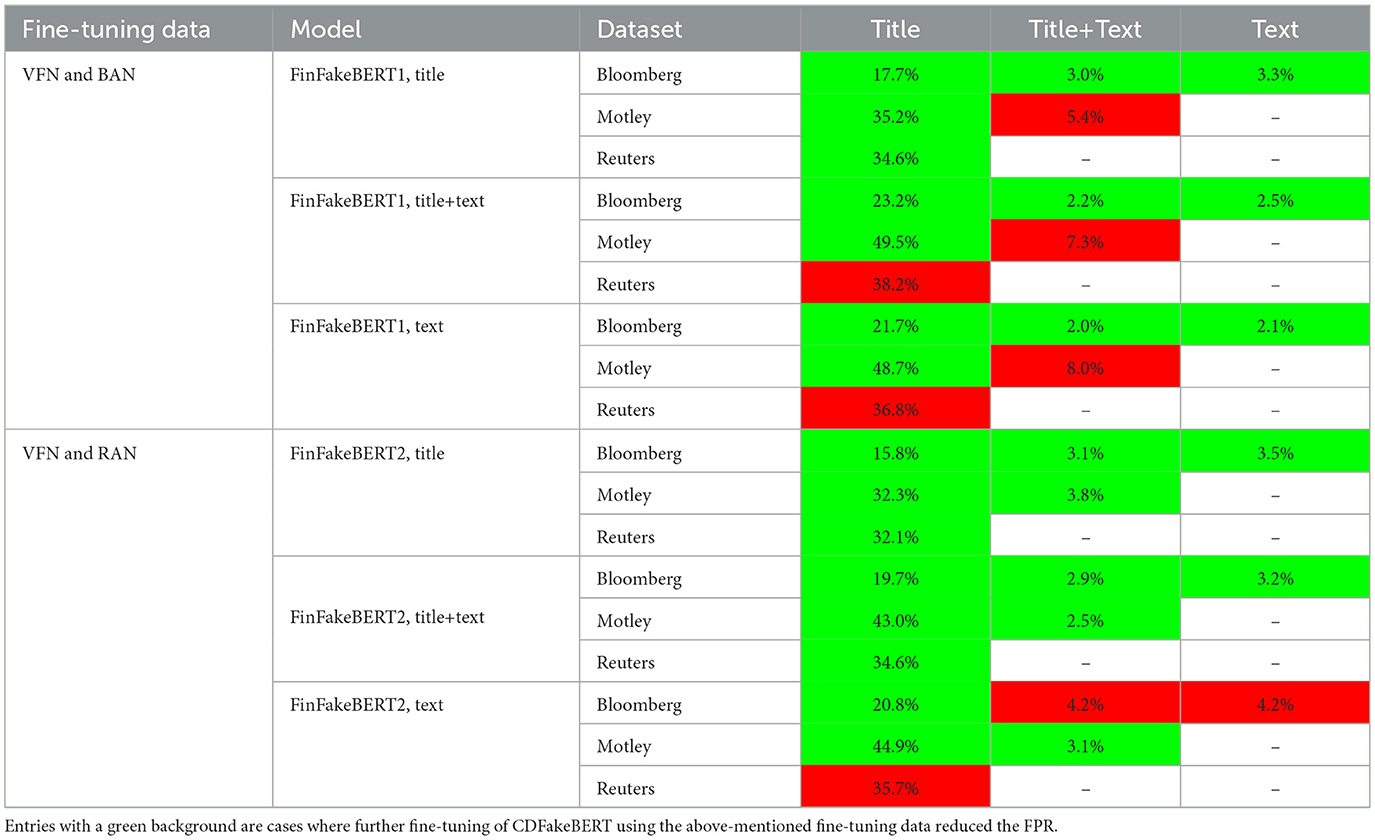Click the red 38.2% cell
Screen dimensions: 1375x840
pos(895,284)
